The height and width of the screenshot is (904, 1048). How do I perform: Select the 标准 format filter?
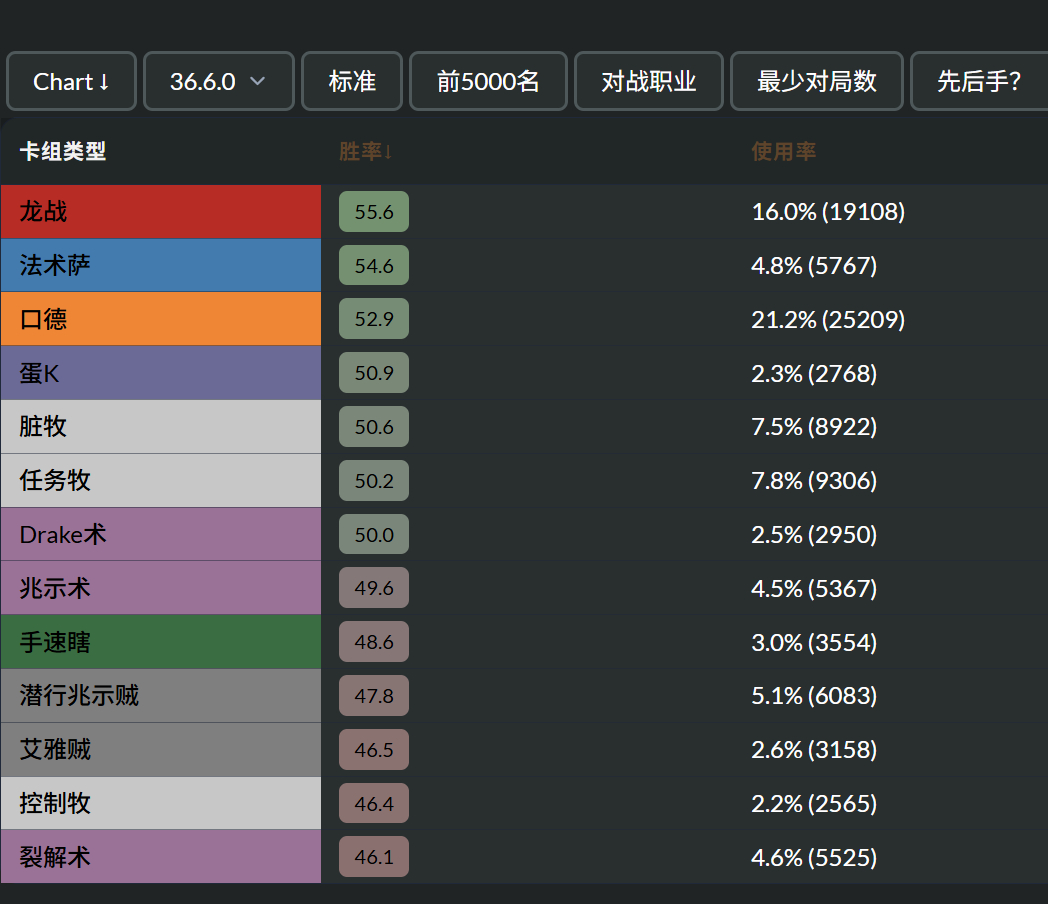352,82
